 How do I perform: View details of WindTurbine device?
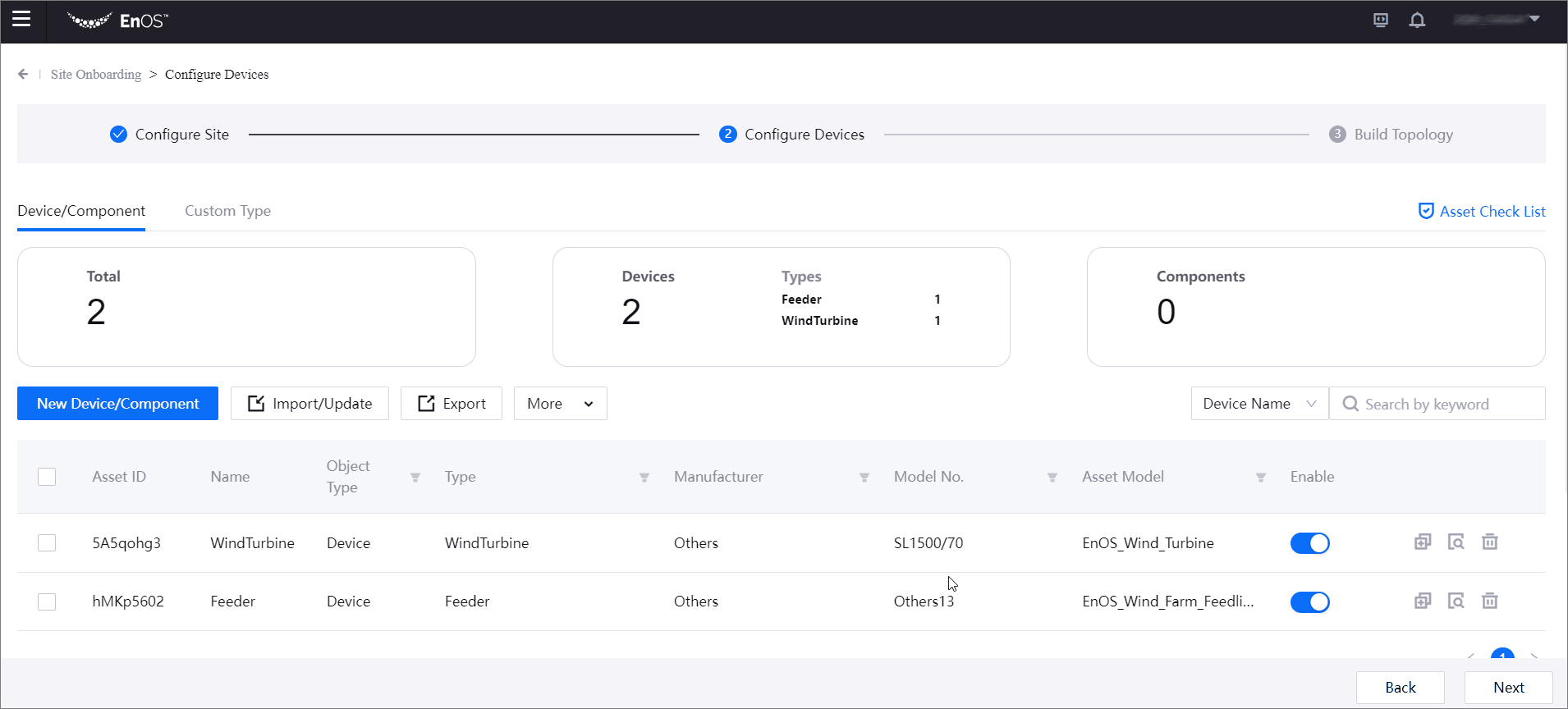[x=1456, y=542]
